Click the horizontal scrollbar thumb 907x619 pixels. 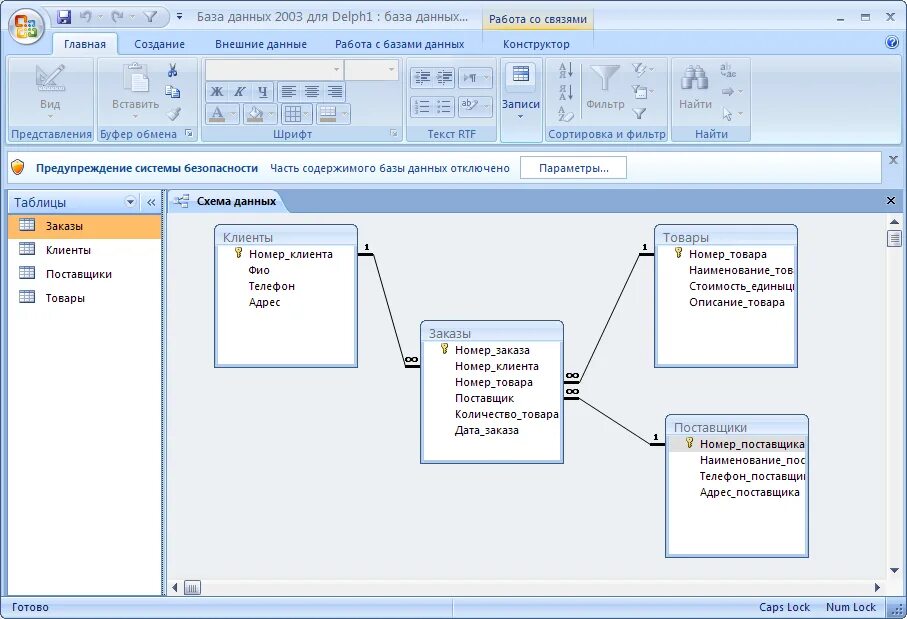(x=192, y=588)
